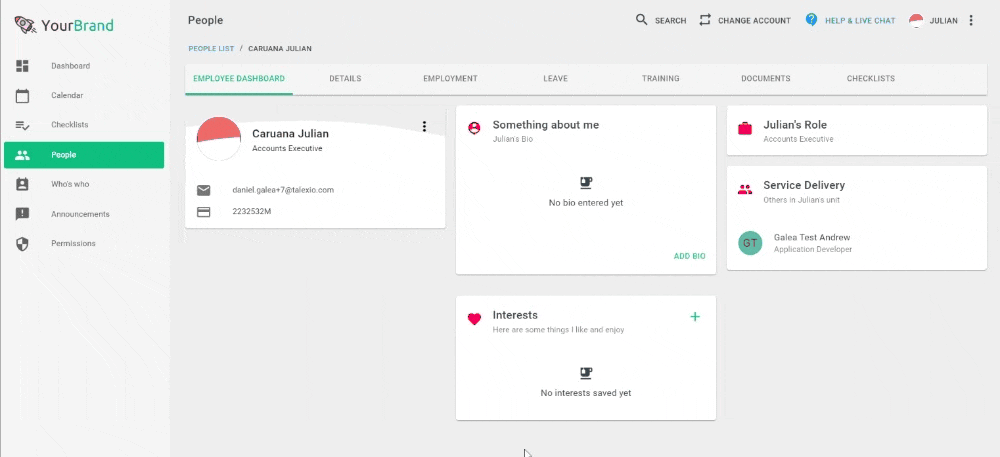The width and height of the screenshot is (1000, 457).
Task: Click the Service Delivery group icon
Action: 745,189
